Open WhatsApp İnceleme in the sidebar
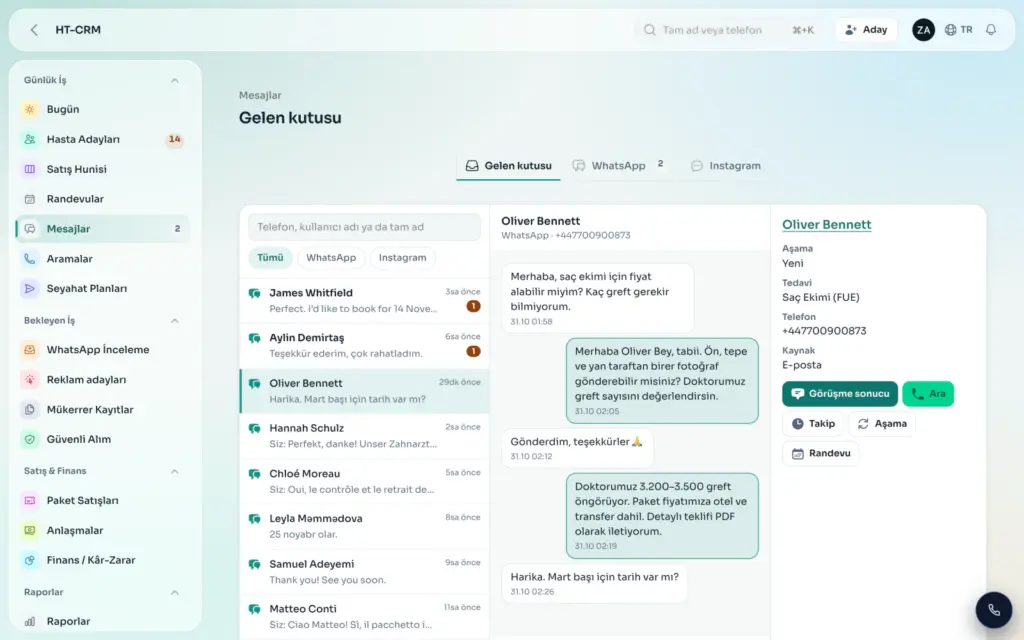This screenshot has height=640, width=1024. (x=103, y=349)
